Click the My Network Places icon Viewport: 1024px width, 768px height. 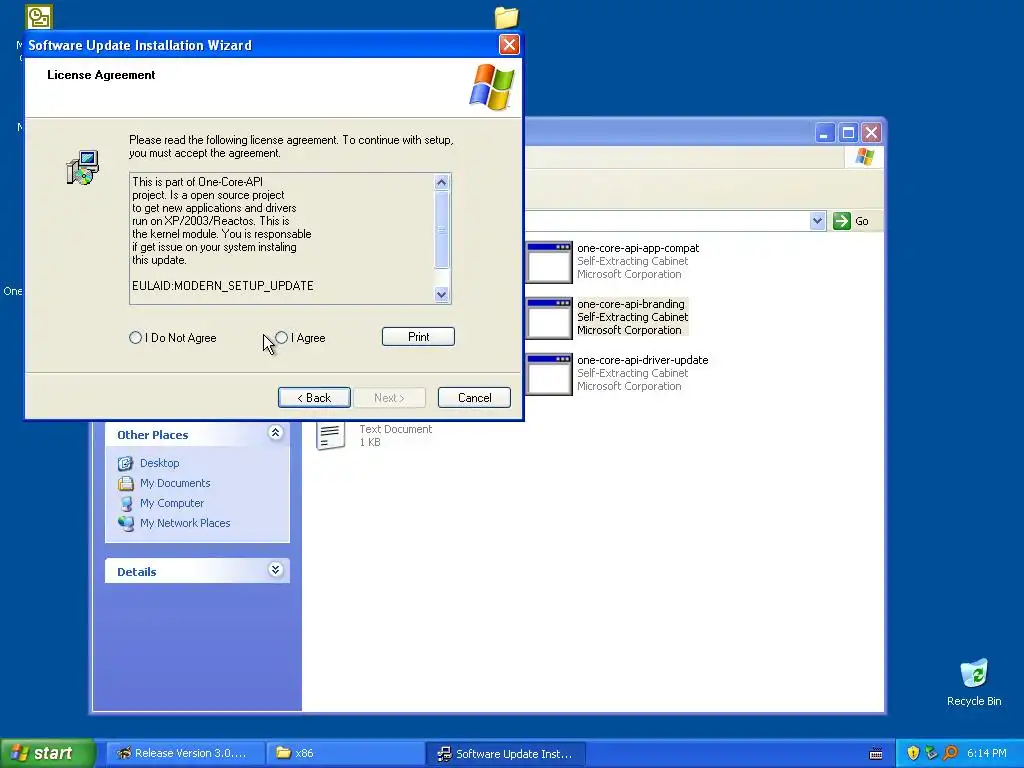click(x=125, y=523)
